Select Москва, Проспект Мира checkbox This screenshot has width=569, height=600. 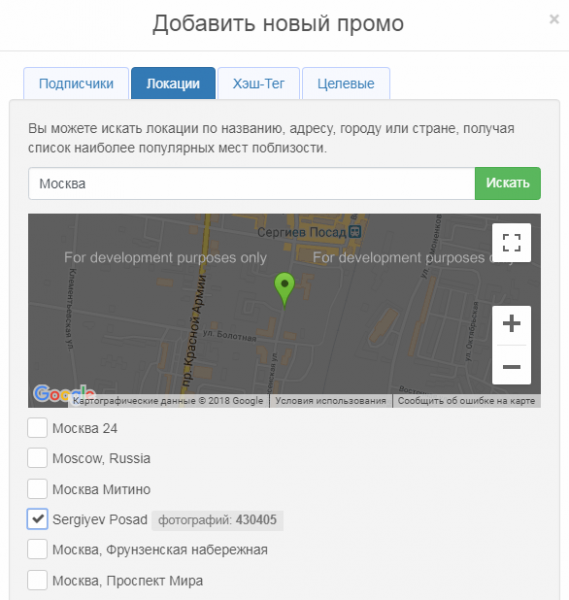[x=37, y=580]
